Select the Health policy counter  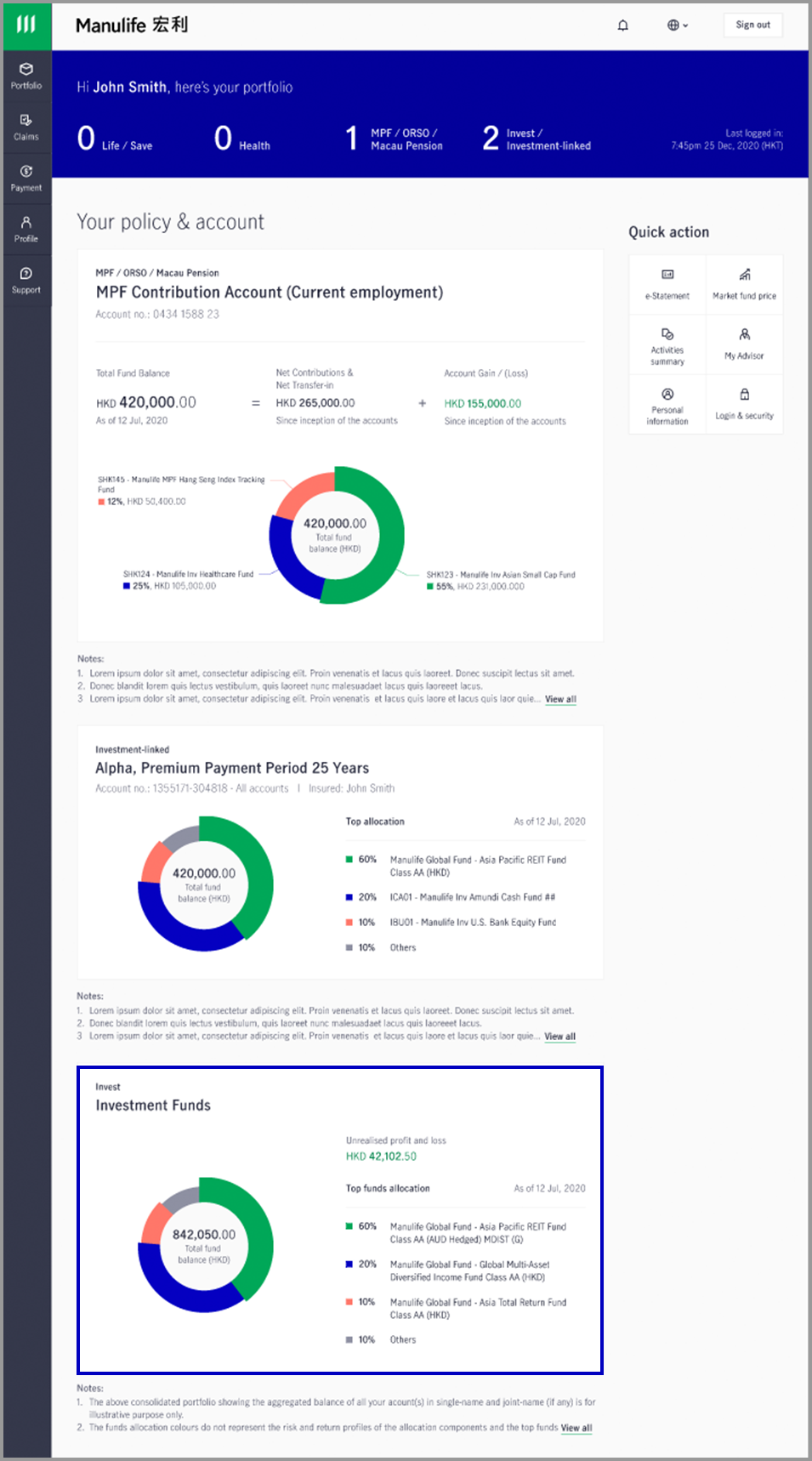[242, 138]
